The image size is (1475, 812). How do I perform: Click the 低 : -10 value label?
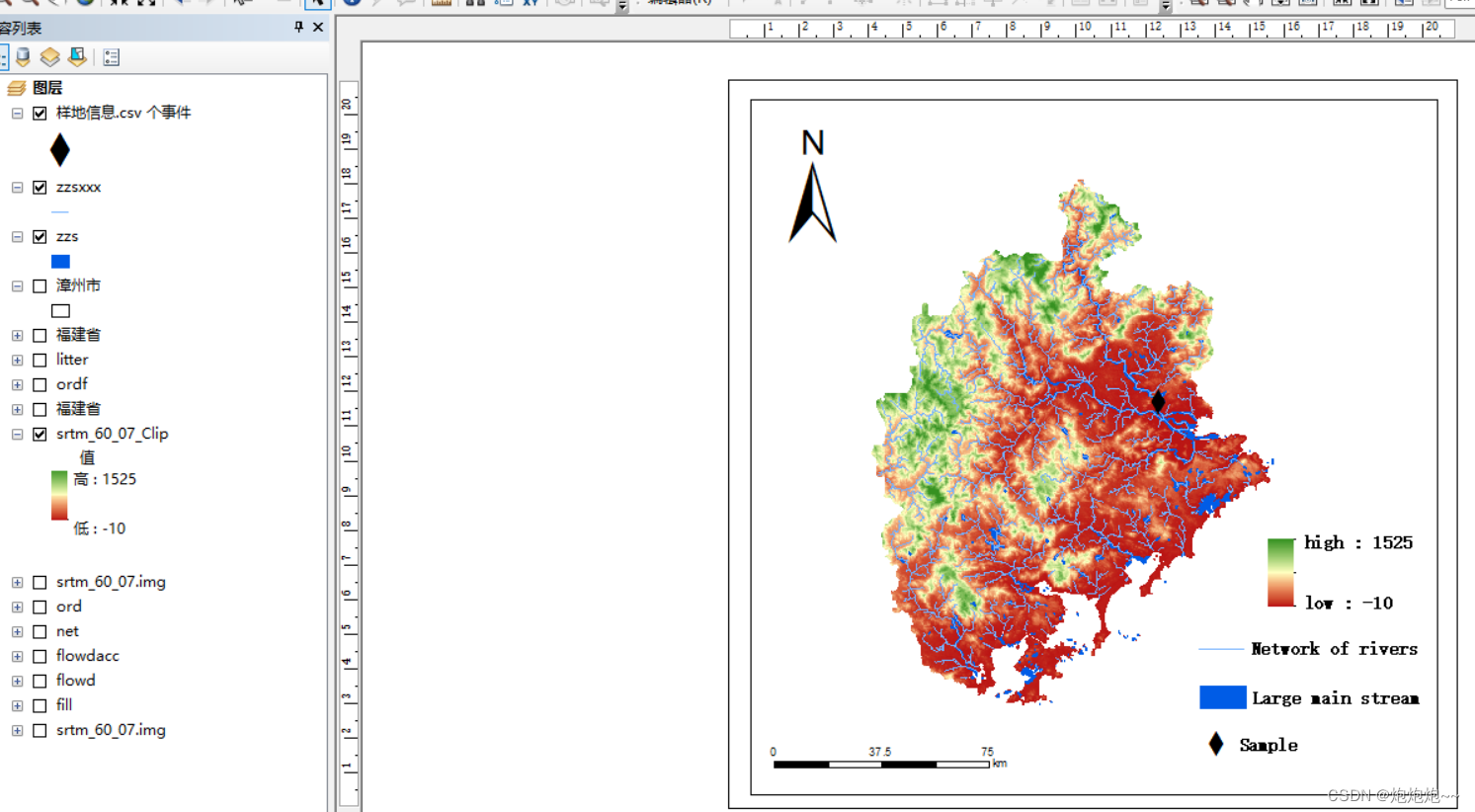click(x=100, y=528)
